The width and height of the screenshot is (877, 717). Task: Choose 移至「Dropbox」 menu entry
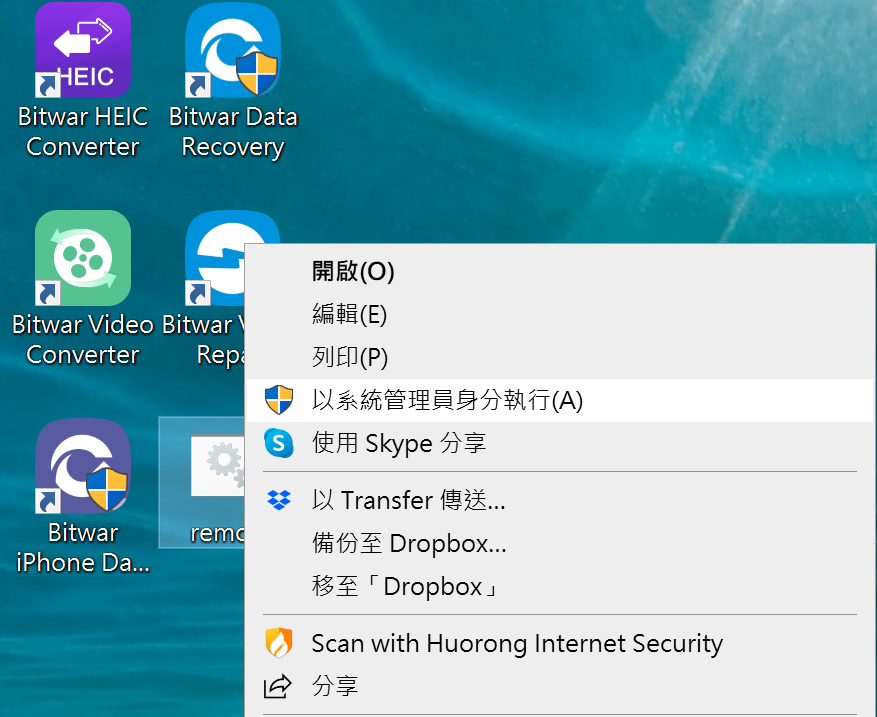tap(559, 586)
